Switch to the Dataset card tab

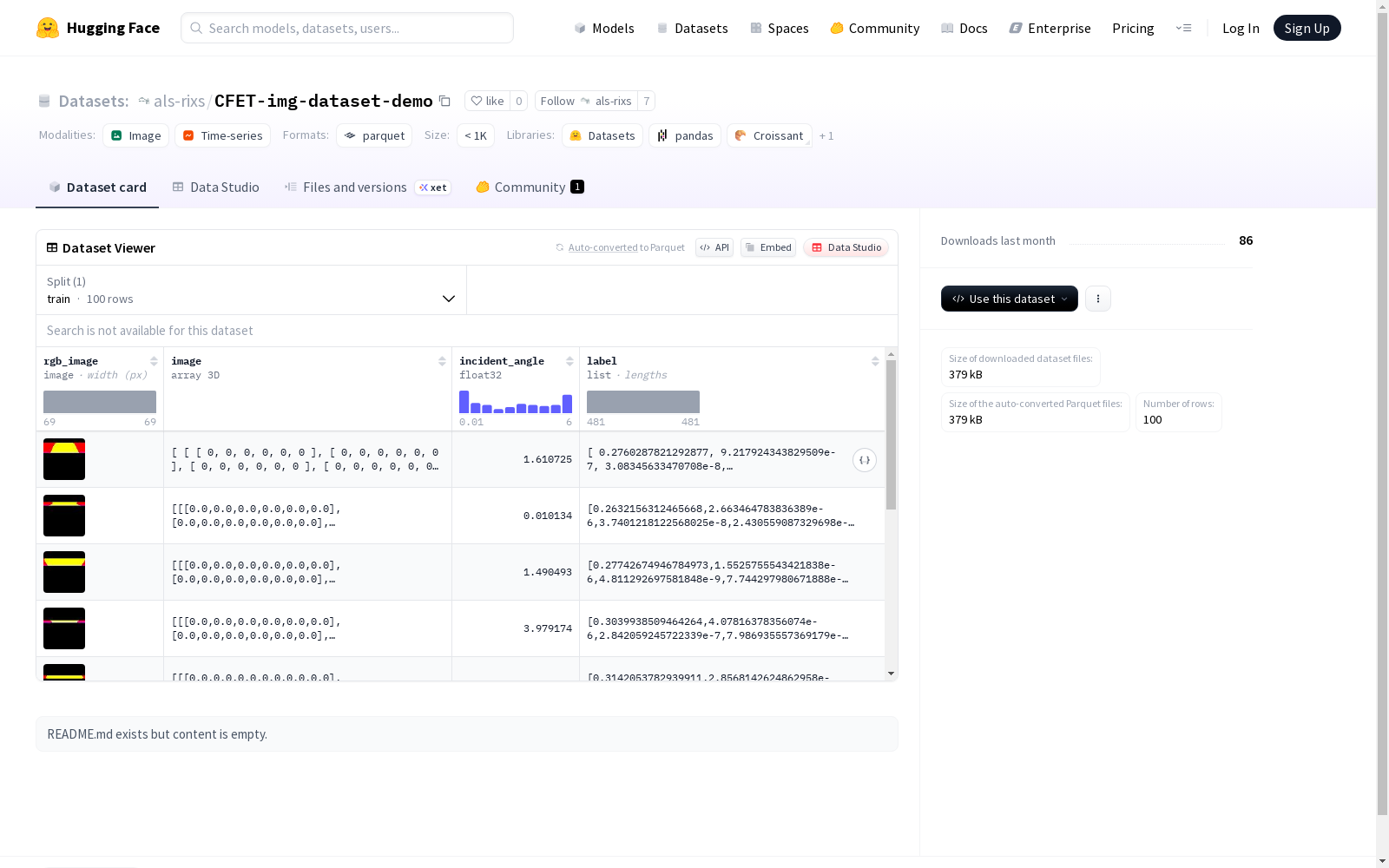click(x=97, y=187)
